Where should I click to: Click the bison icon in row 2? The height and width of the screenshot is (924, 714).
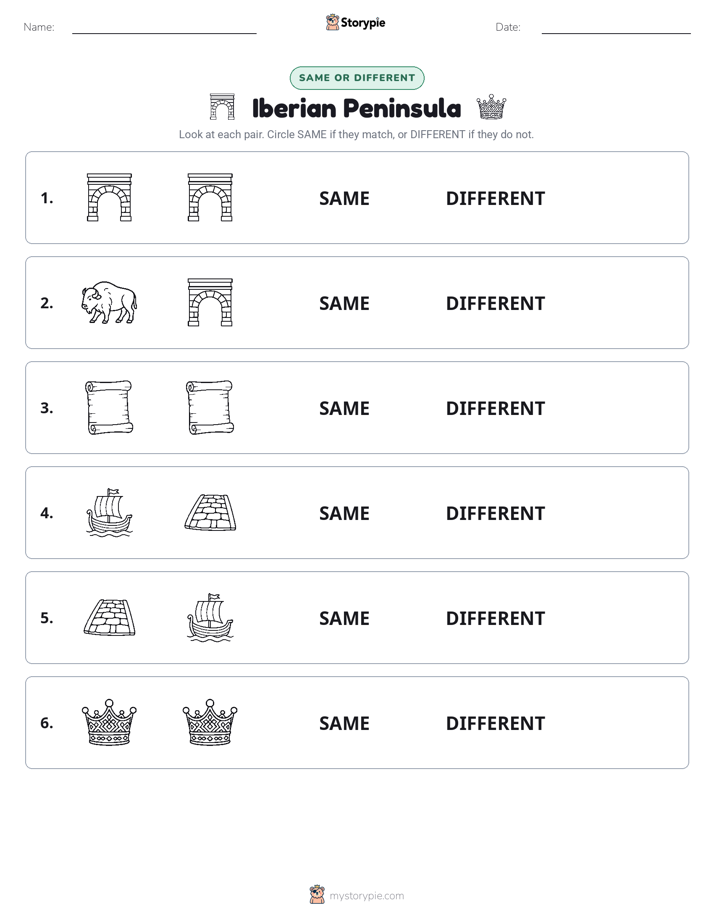[x=109, y=302]
